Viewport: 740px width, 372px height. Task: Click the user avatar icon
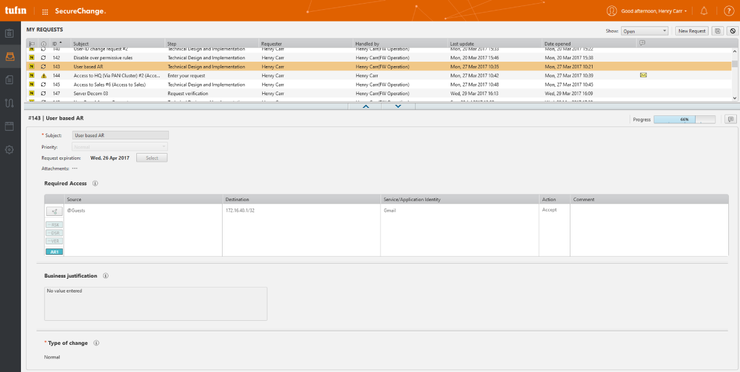612,11
